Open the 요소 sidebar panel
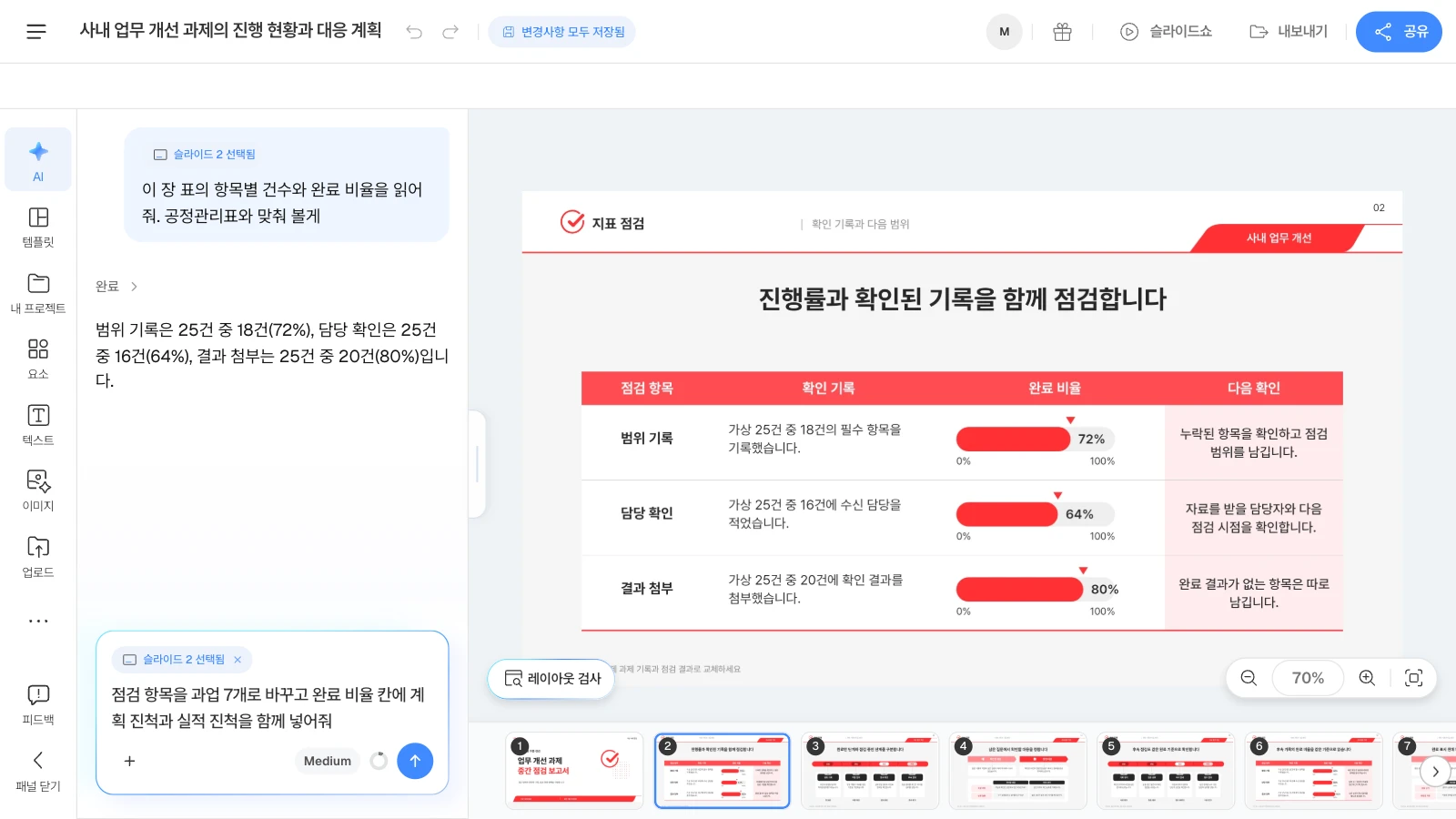1456x819 pixels. point(38,359)
